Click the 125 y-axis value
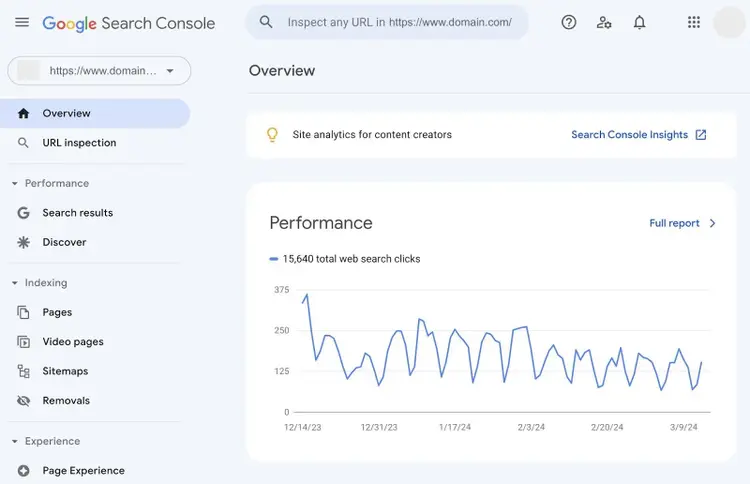 coord(282,371)
